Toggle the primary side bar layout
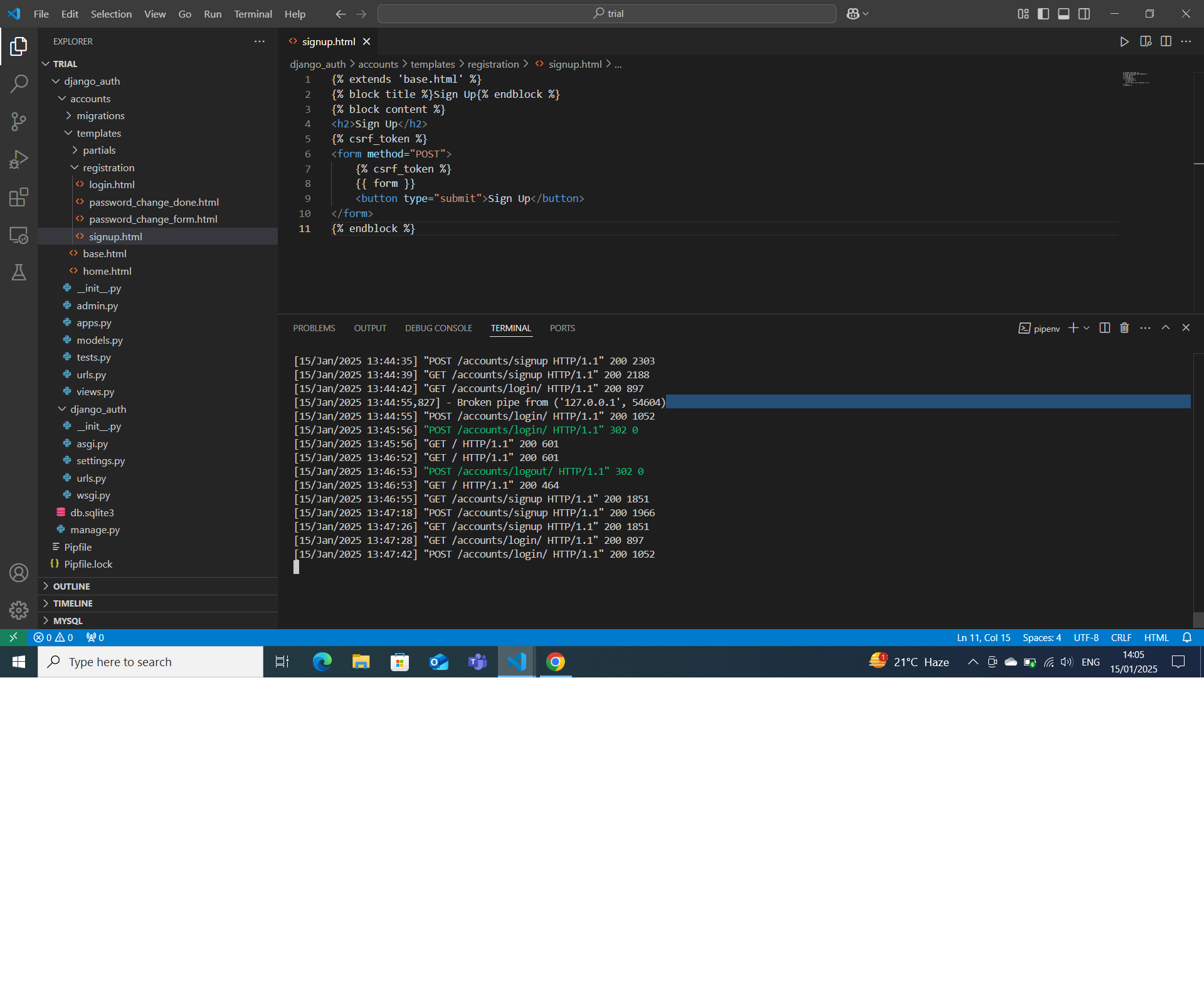This screenshot has height=1003, width=1204. 1043,14
